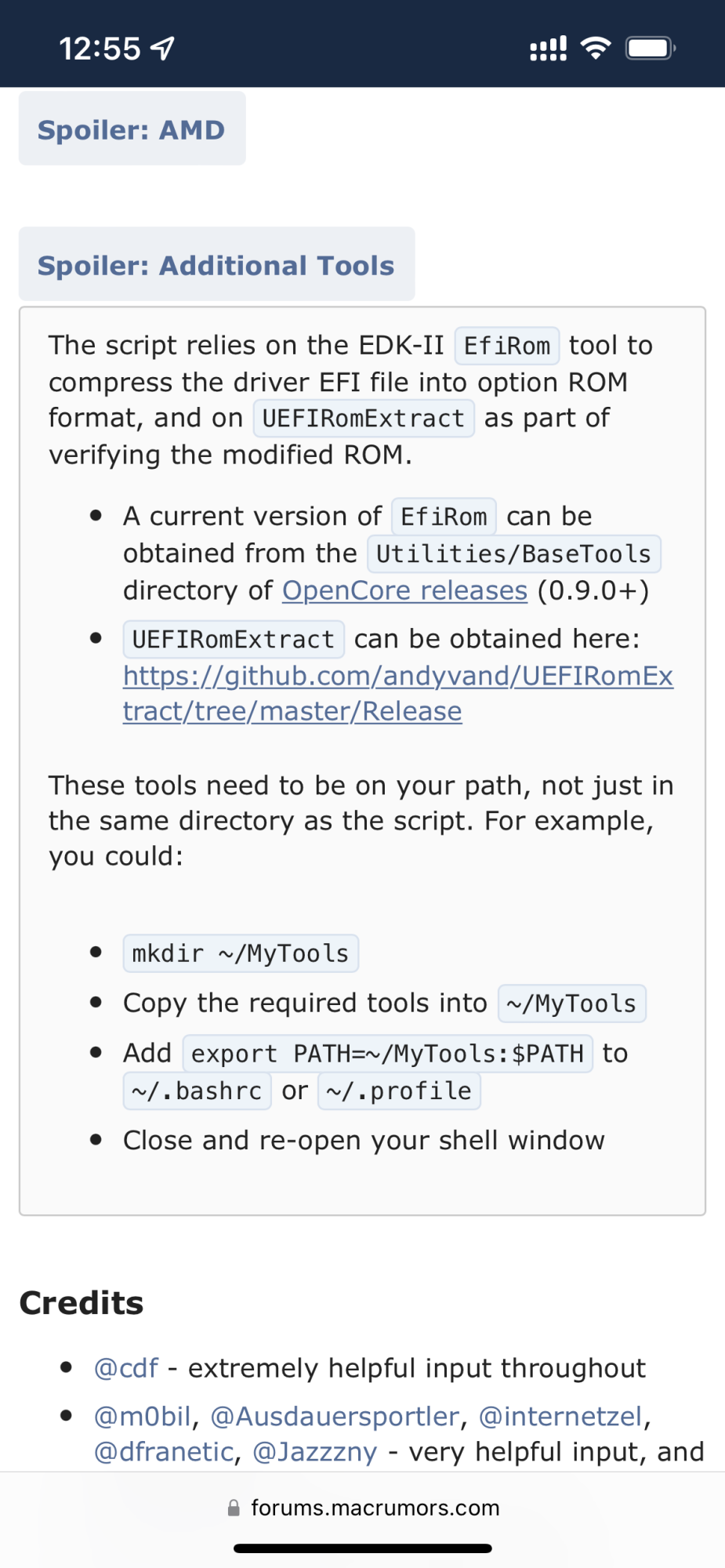Collapse the Spoiler: Additional Tools section
The image size is (725, 1568).
216,265
